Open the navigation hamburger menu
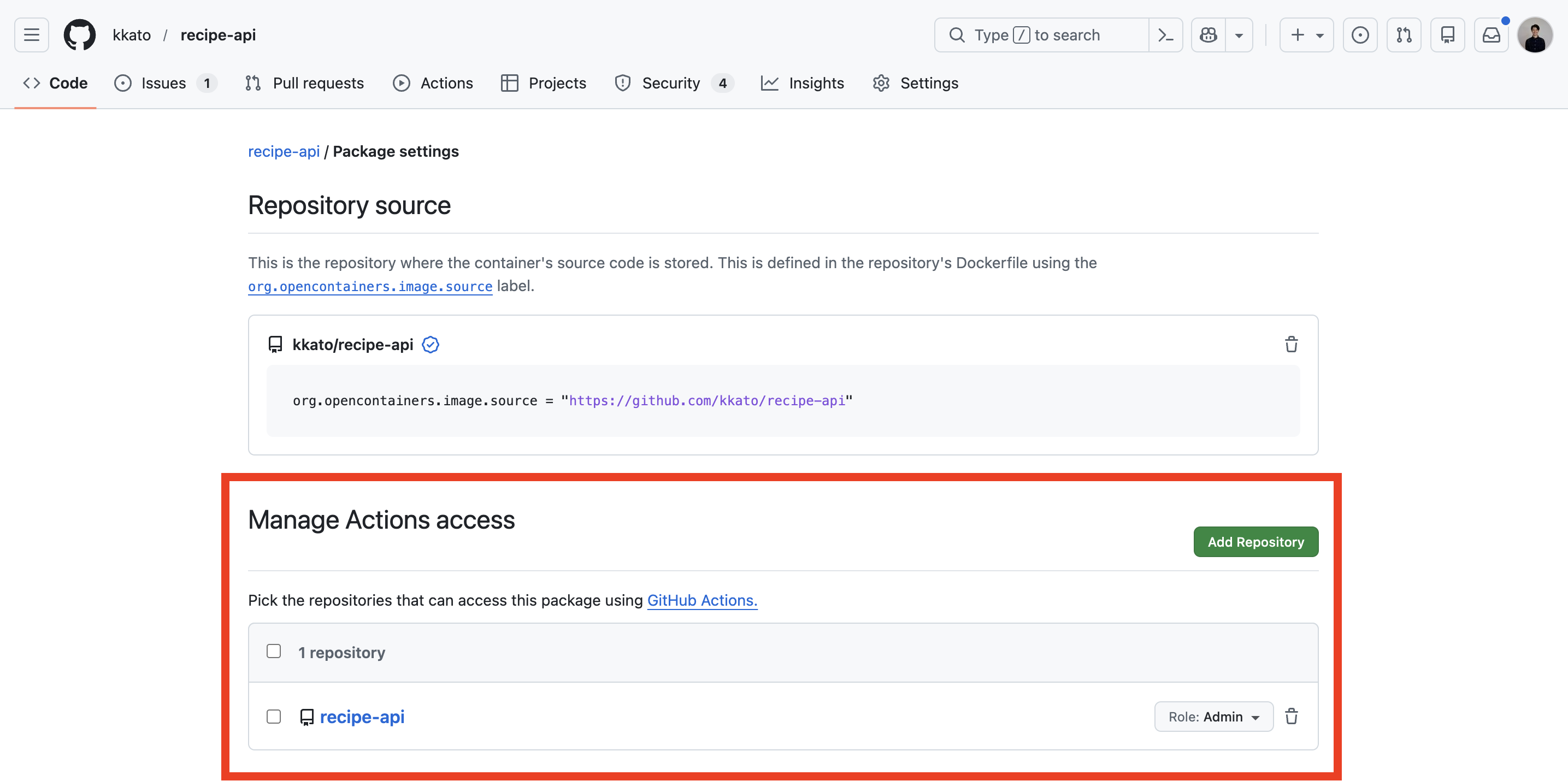Viewport: 1568px width, 781px height. (31, 34)
